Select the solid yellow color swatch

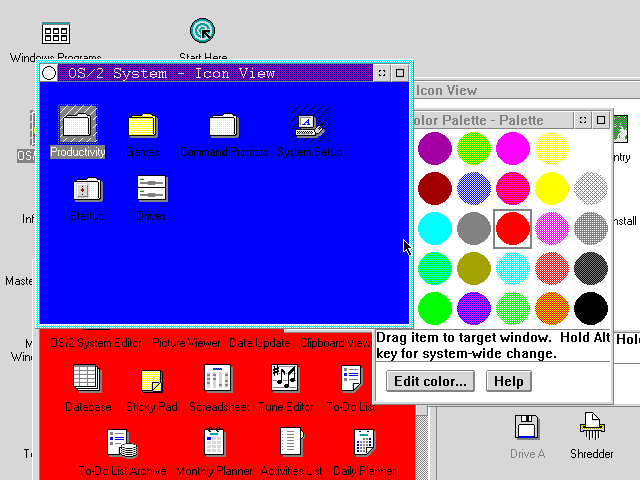click(x=552, y=188)
